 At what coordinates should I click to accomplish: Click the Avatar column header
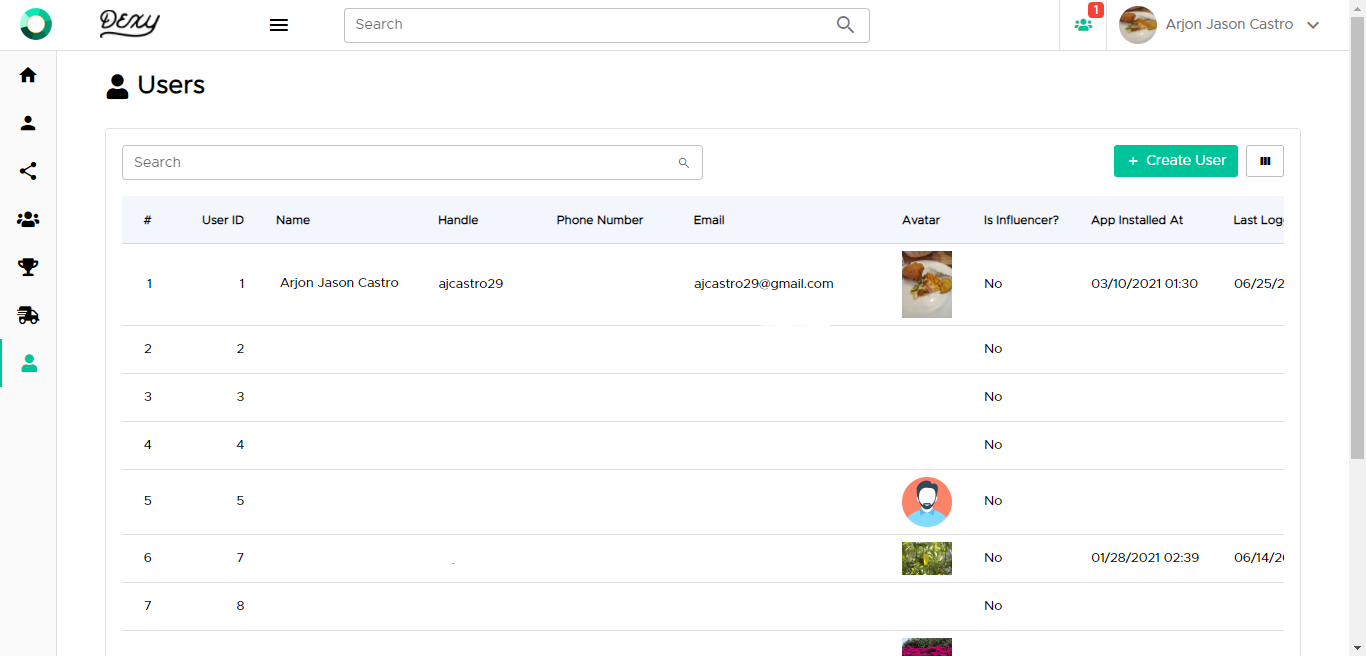tap(921, 220)
